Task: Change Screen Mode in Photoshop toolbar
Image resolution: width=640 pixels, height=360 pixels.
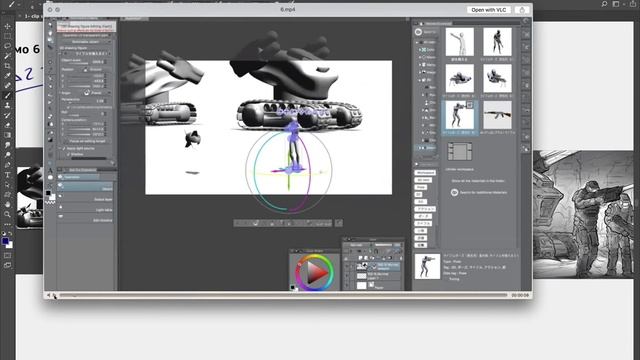Action: [7, 265]
